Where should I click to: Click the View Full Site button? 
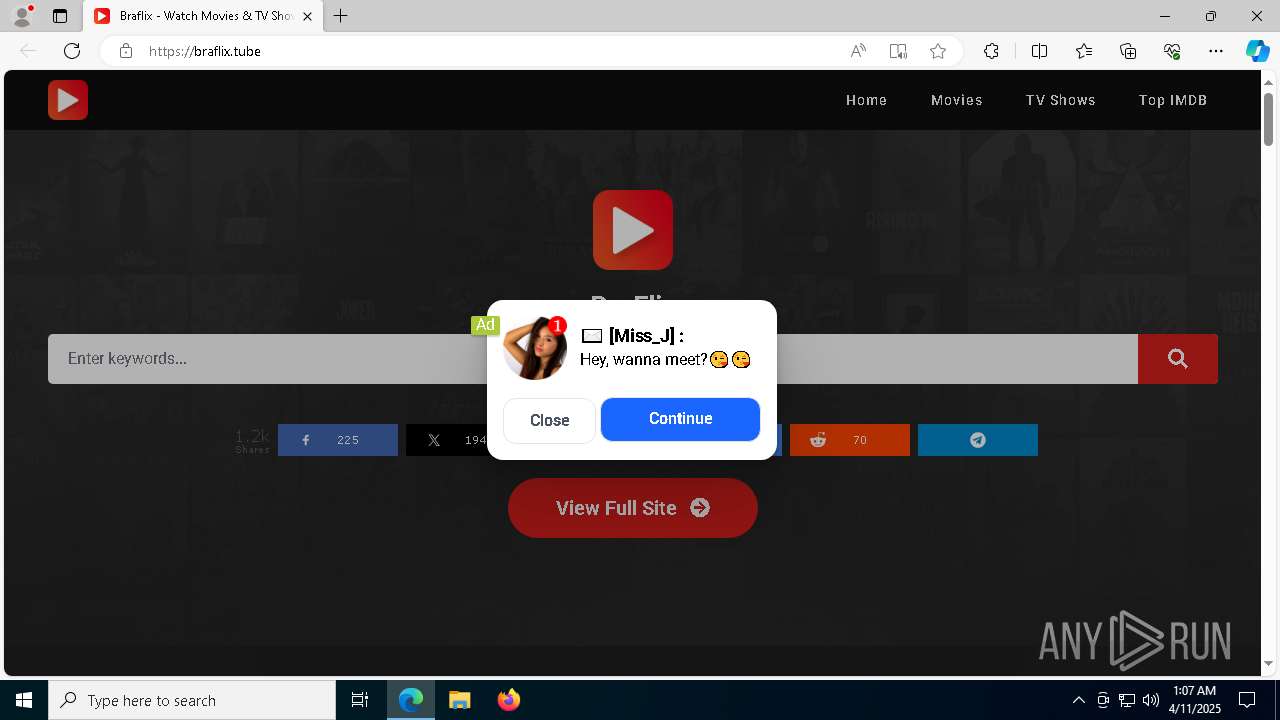coord(633,508)
